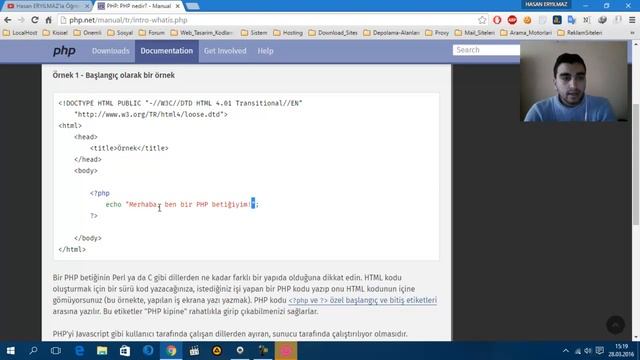Open the Documentation menu item
The width and height of the screenshot is (640, 360).
tap(167, 51)
